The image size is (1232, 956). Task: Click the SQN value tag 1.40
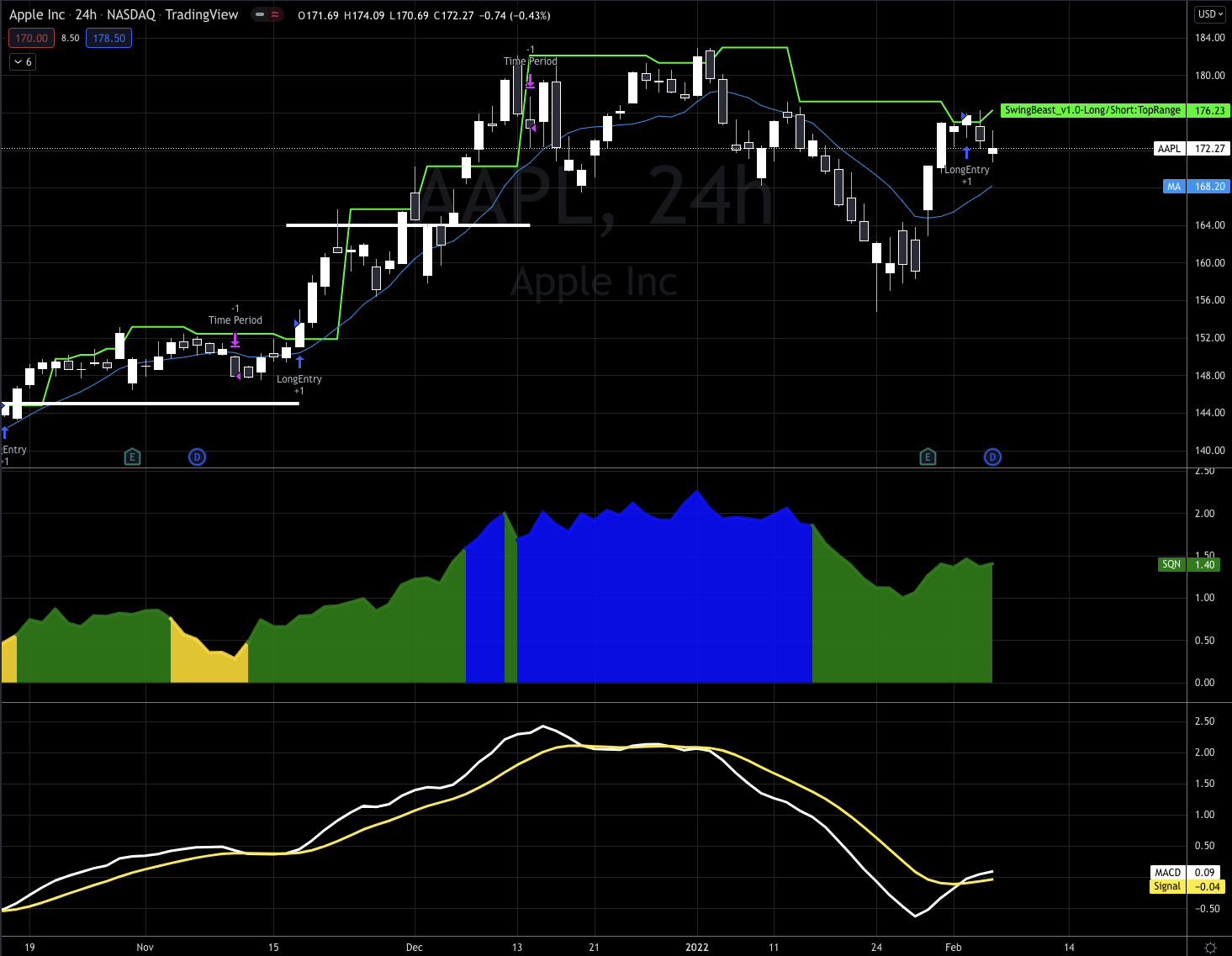tap(1205, 564)
